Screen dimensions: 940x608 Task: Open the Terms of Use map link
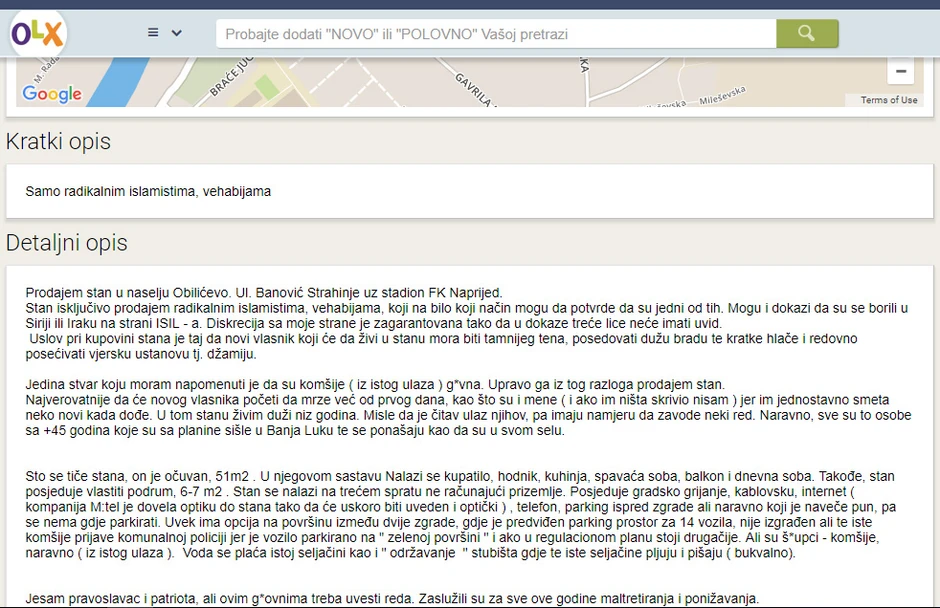click(x=888, y=100)
